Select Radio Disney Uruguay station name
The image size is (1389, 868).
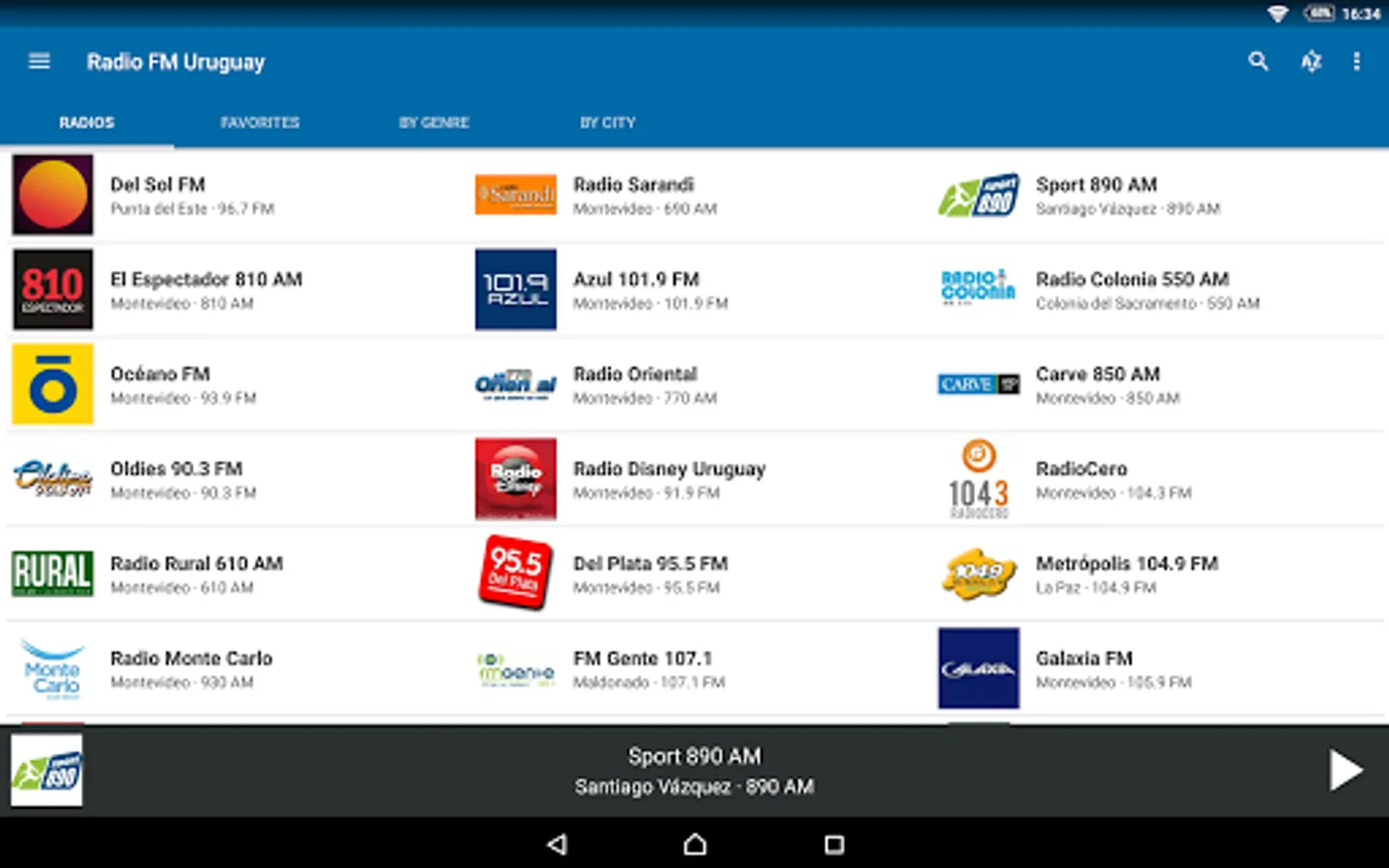669,469
